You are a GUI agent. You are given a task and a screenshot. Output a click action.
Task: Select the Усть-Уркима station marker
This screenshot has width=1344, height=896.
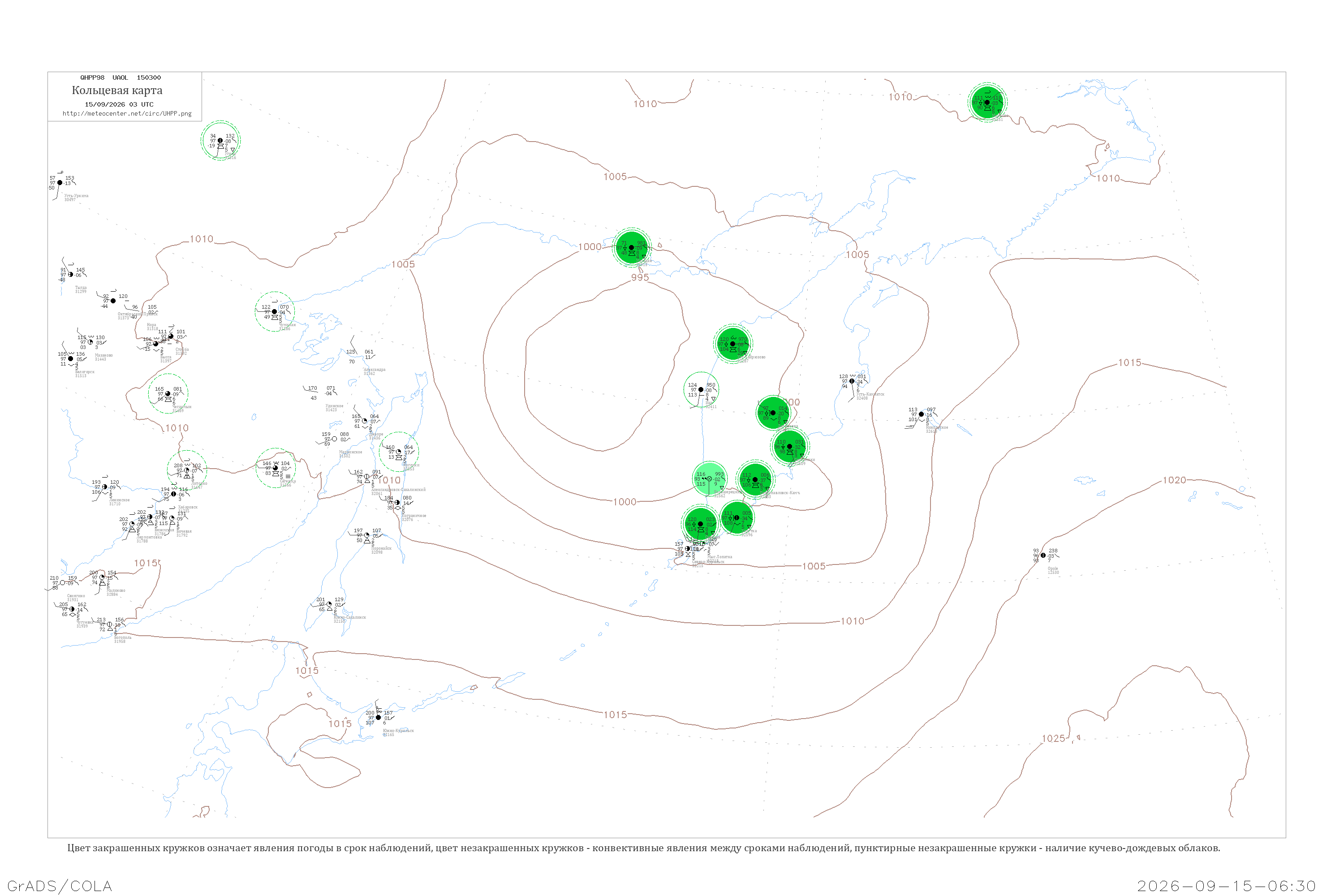pos(60,183)
